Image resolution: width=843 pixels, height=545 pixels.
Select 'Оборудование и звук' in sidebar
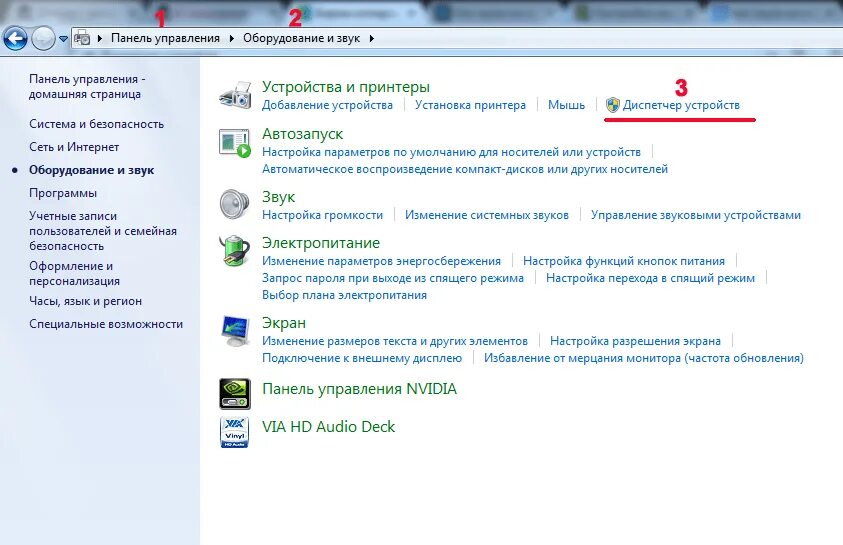[91, 170]
